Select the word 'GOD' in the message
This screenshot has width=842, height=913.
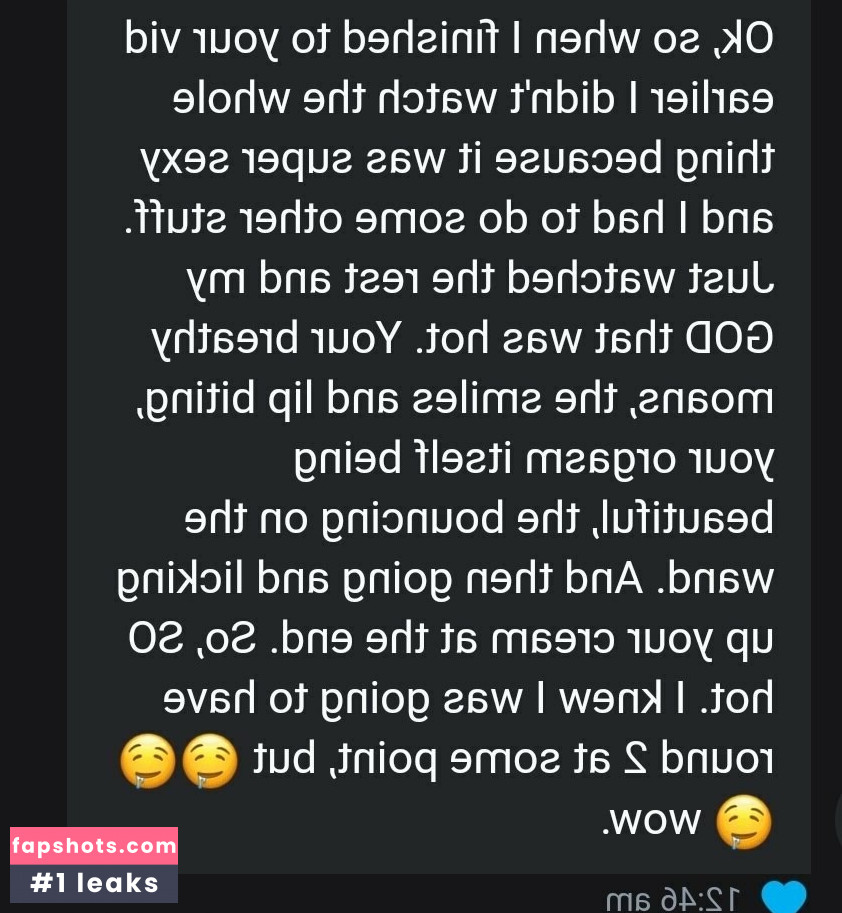(x=730, y=339)
